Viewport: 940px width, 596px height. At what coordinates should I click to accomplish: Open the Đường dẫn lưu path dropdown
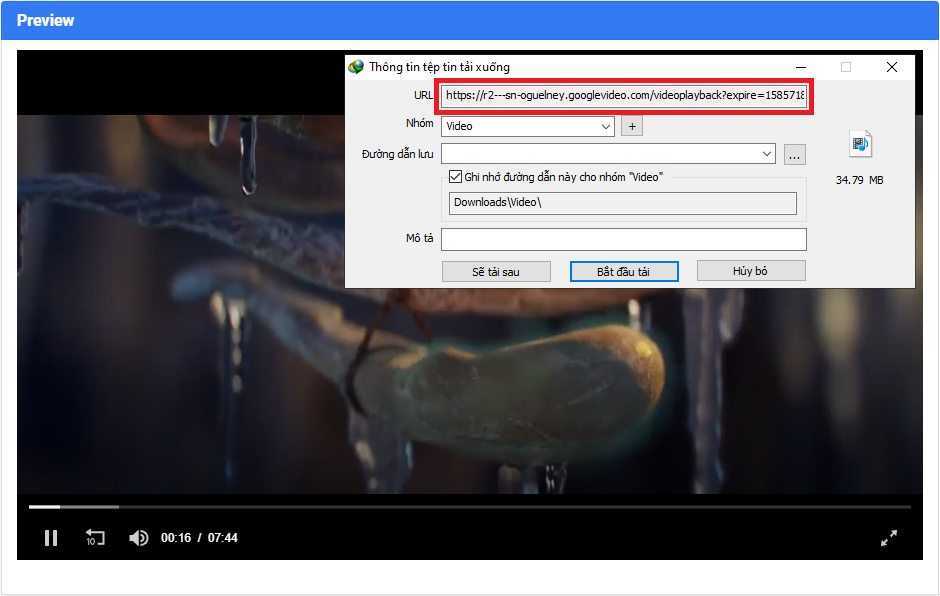[608, 154]
